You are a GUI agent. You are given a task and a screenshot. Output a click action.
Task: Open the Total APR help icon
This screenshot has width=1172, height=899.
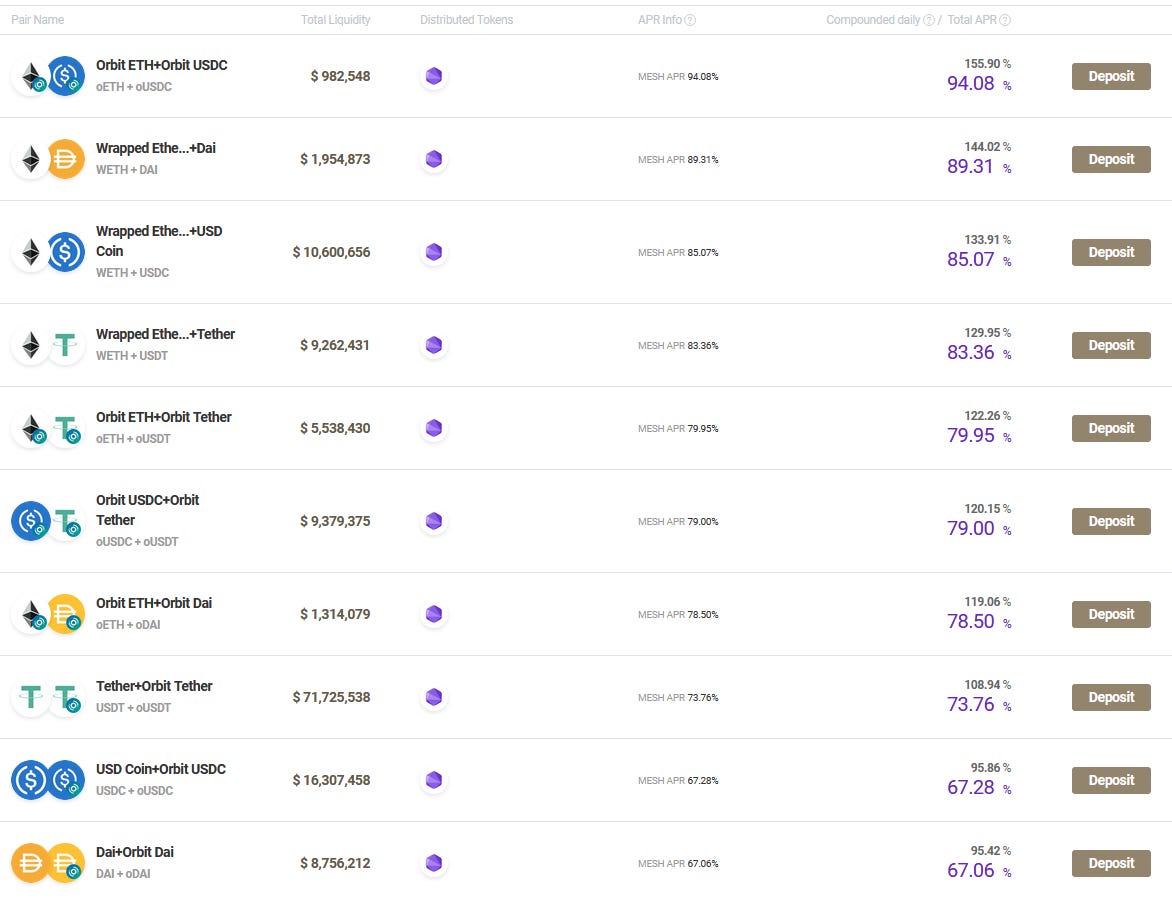1005,20
